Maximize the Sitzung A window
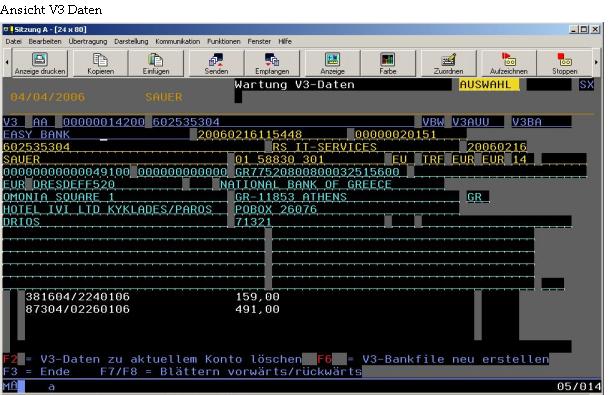613x395 pixels. [x=584, y=29]
